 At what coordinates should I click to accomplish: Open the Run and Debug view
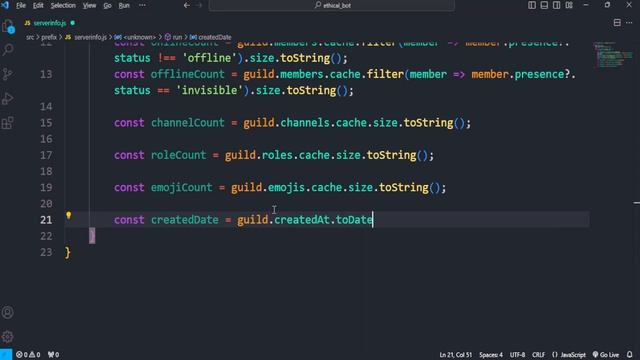click(x=8, y=98)
